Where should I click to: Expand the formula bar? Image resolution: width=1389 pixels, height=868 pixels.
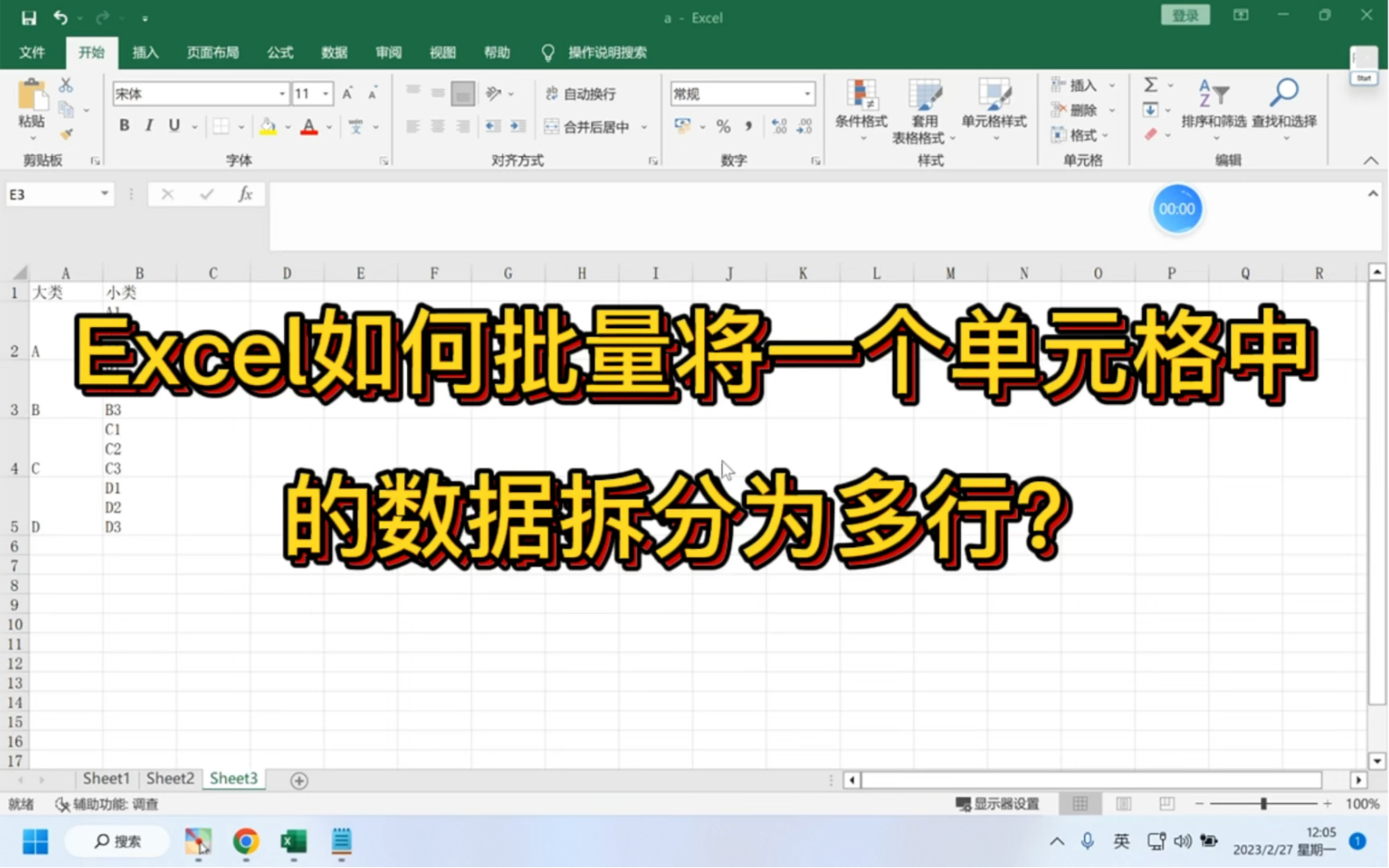point(1372,194)
